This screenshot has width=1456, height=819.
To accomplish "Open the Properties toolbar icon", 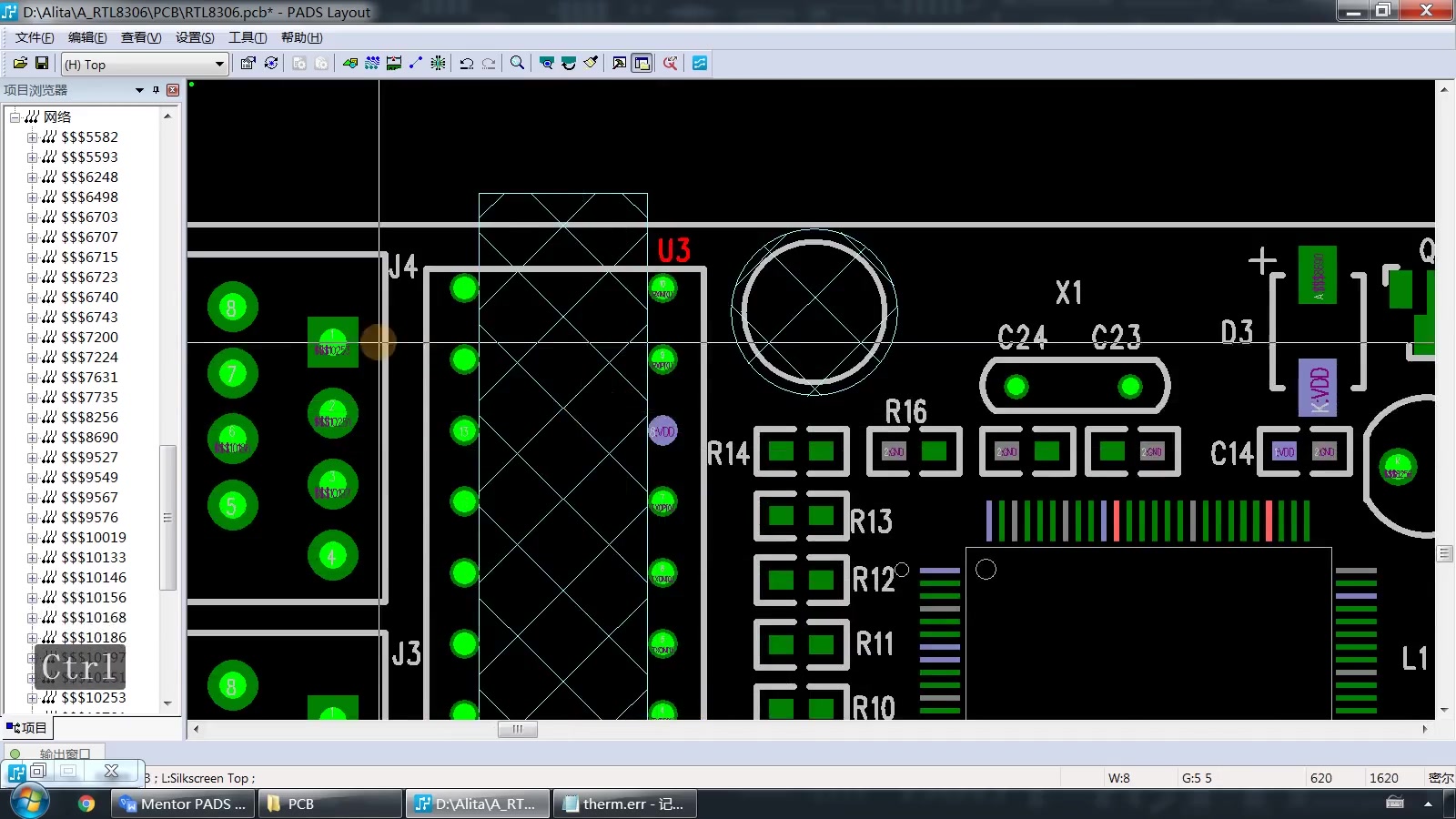I will coord(248,64).
